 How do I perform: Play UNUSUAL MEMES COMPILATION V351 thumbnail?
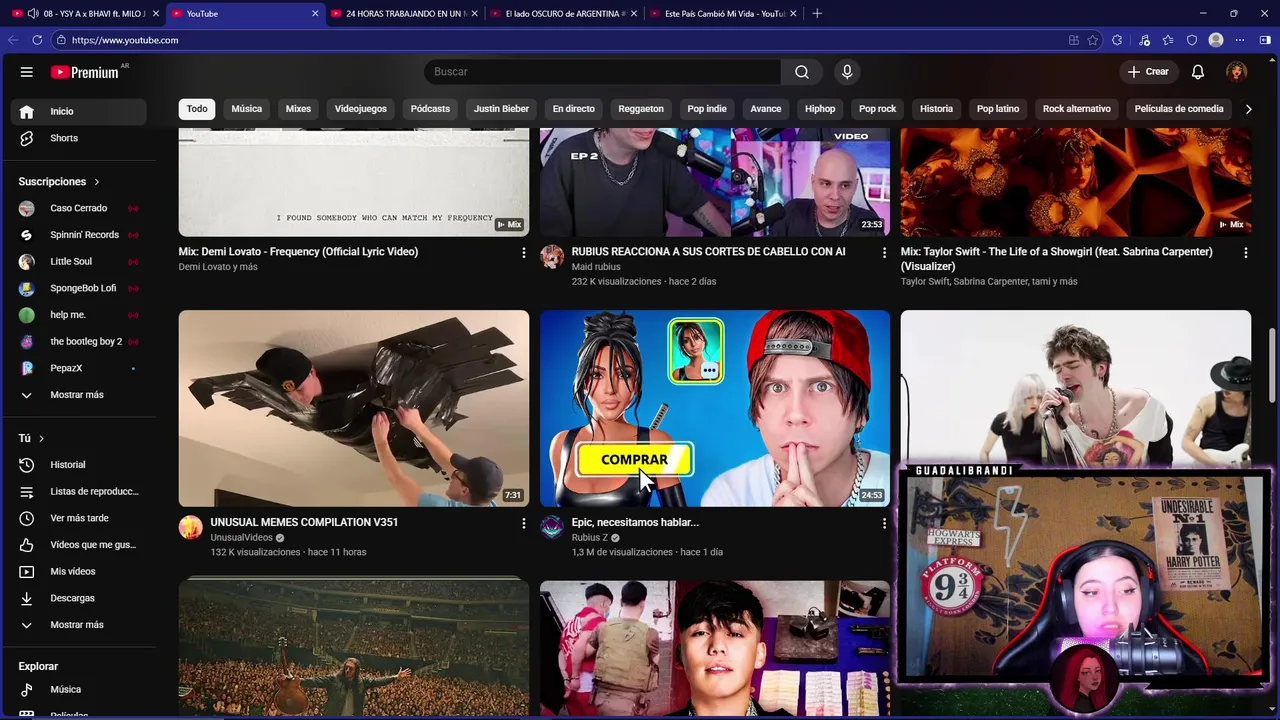coord(354,408)
